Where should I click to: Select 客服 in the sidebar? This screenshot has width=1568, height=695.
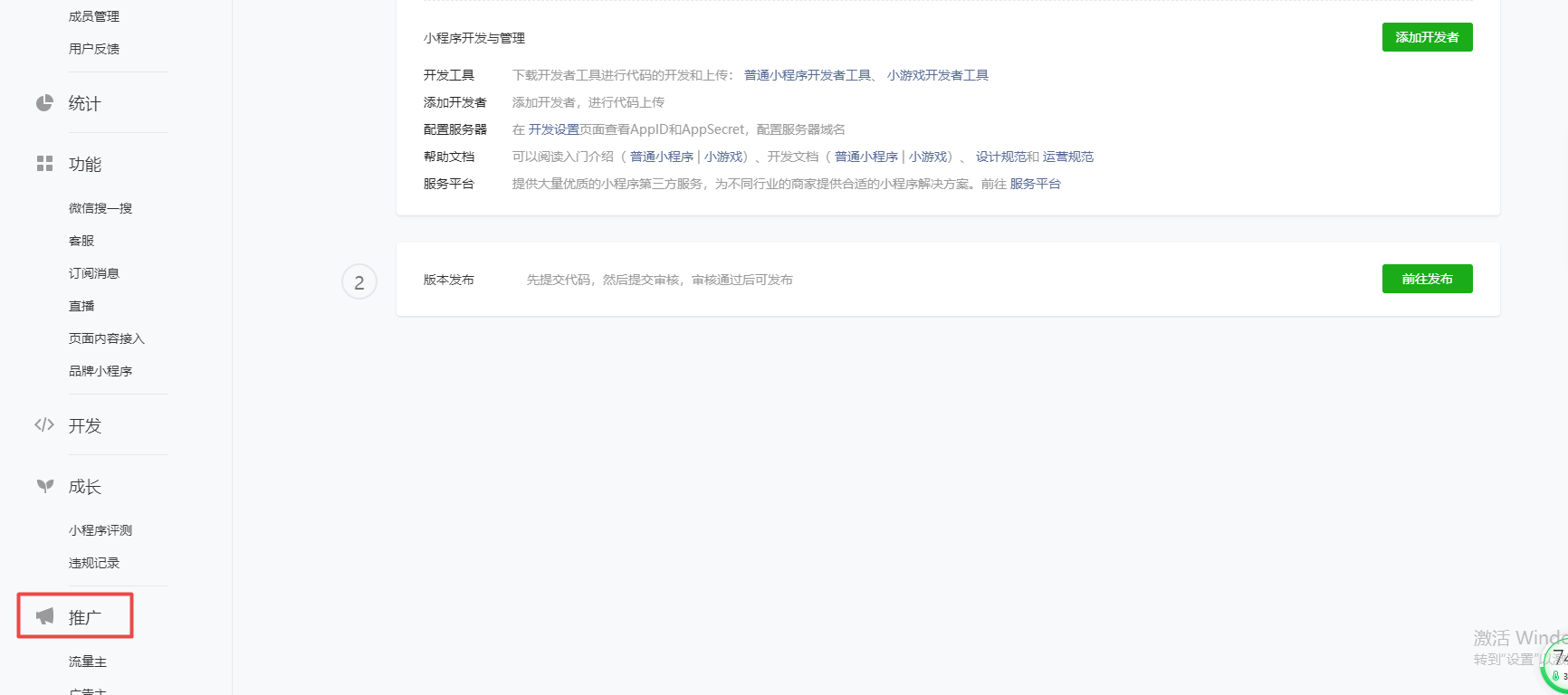81,241
